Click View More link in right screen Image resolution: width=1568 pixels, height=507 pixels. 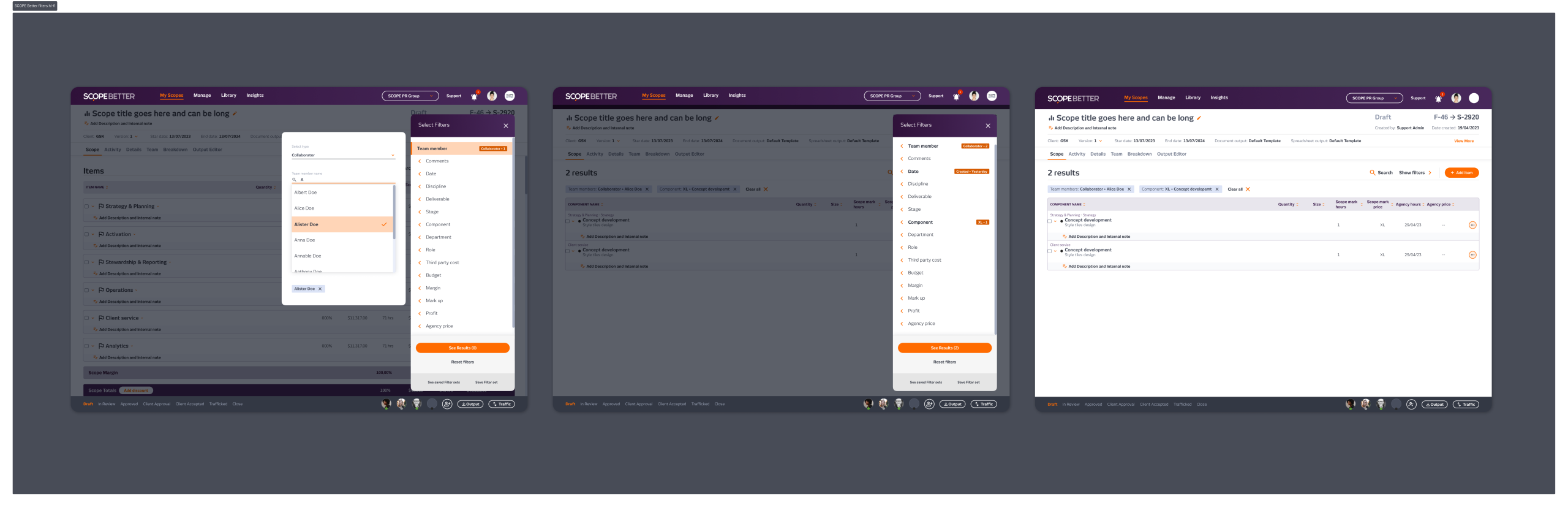[x=1464, y=141]
